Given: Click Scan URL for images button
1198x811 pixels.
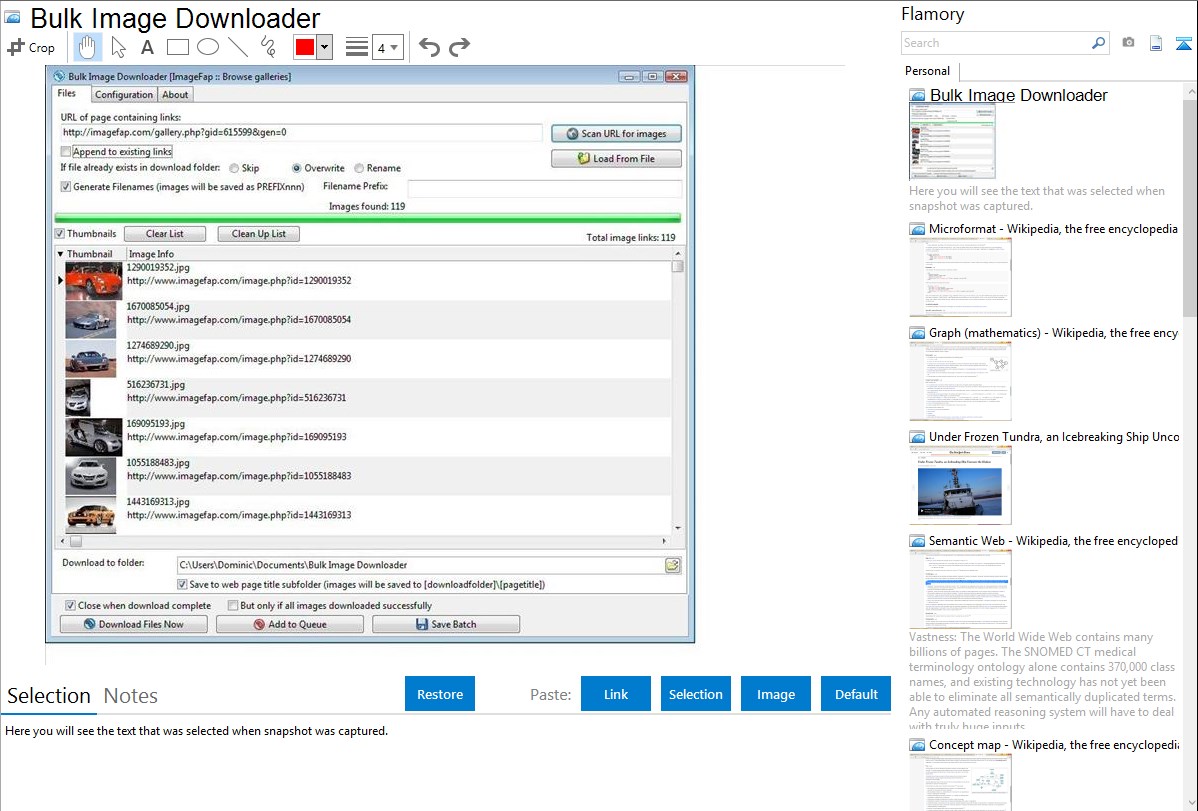Looking at the screenshot, I should pyautogui.click(x=616, y=134).
